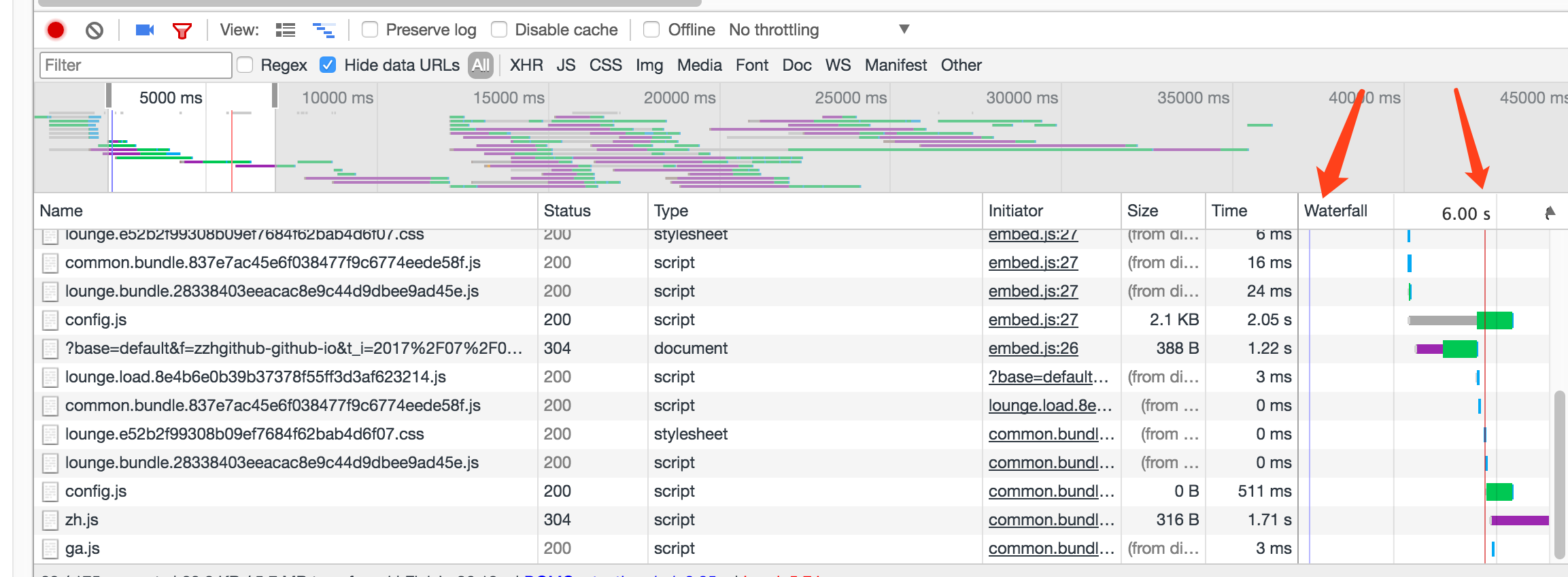This screenshot has width=1568, height=577.
Task: Select the zh.js request row
Action: coord(791,520)
